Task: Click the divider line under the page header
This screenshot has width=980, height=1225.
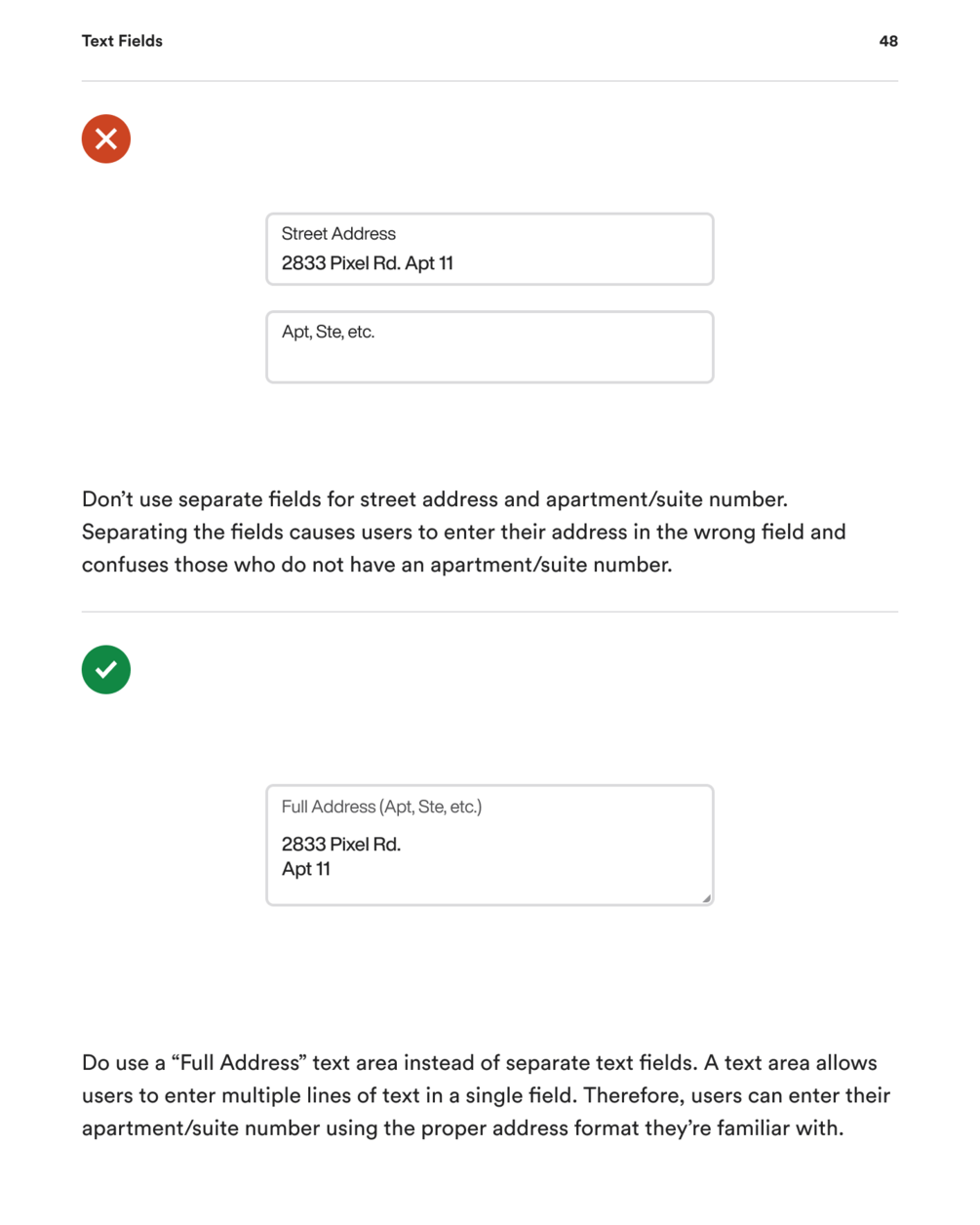Action: [490, 81]
